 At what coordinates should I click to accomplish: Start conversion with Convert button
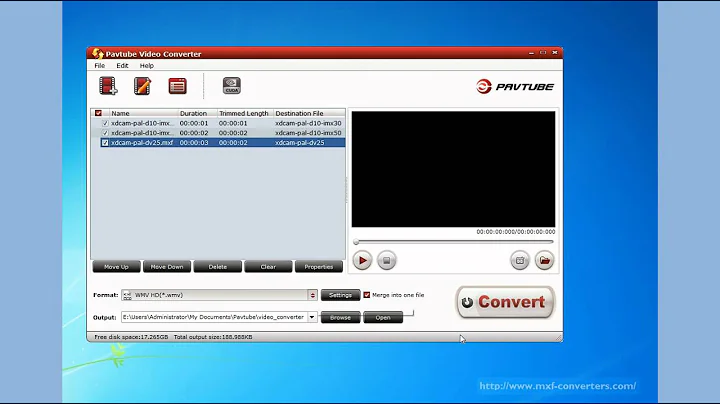(505, 302)
